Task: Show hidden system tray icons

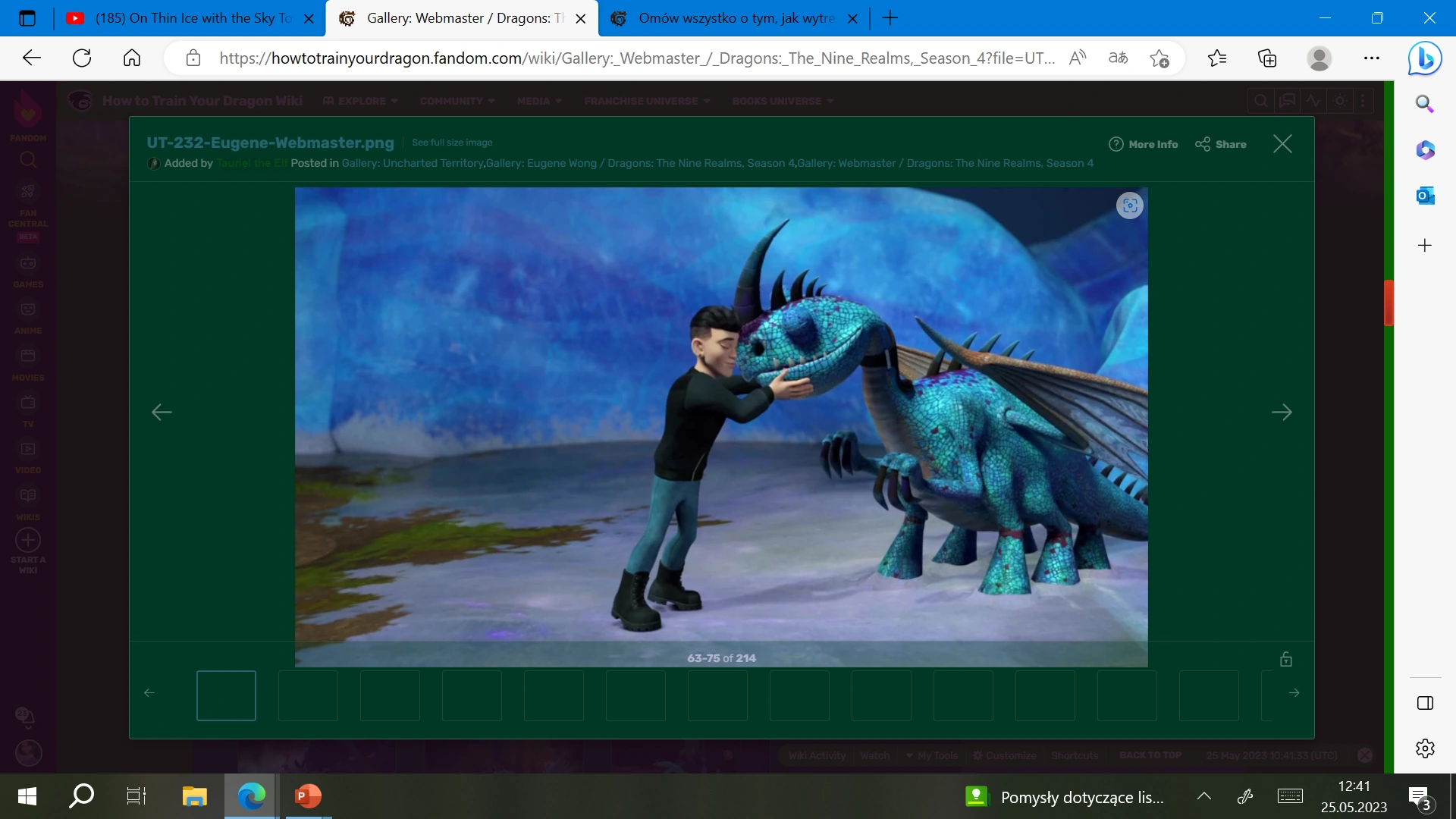Action: click(1203, 796)
